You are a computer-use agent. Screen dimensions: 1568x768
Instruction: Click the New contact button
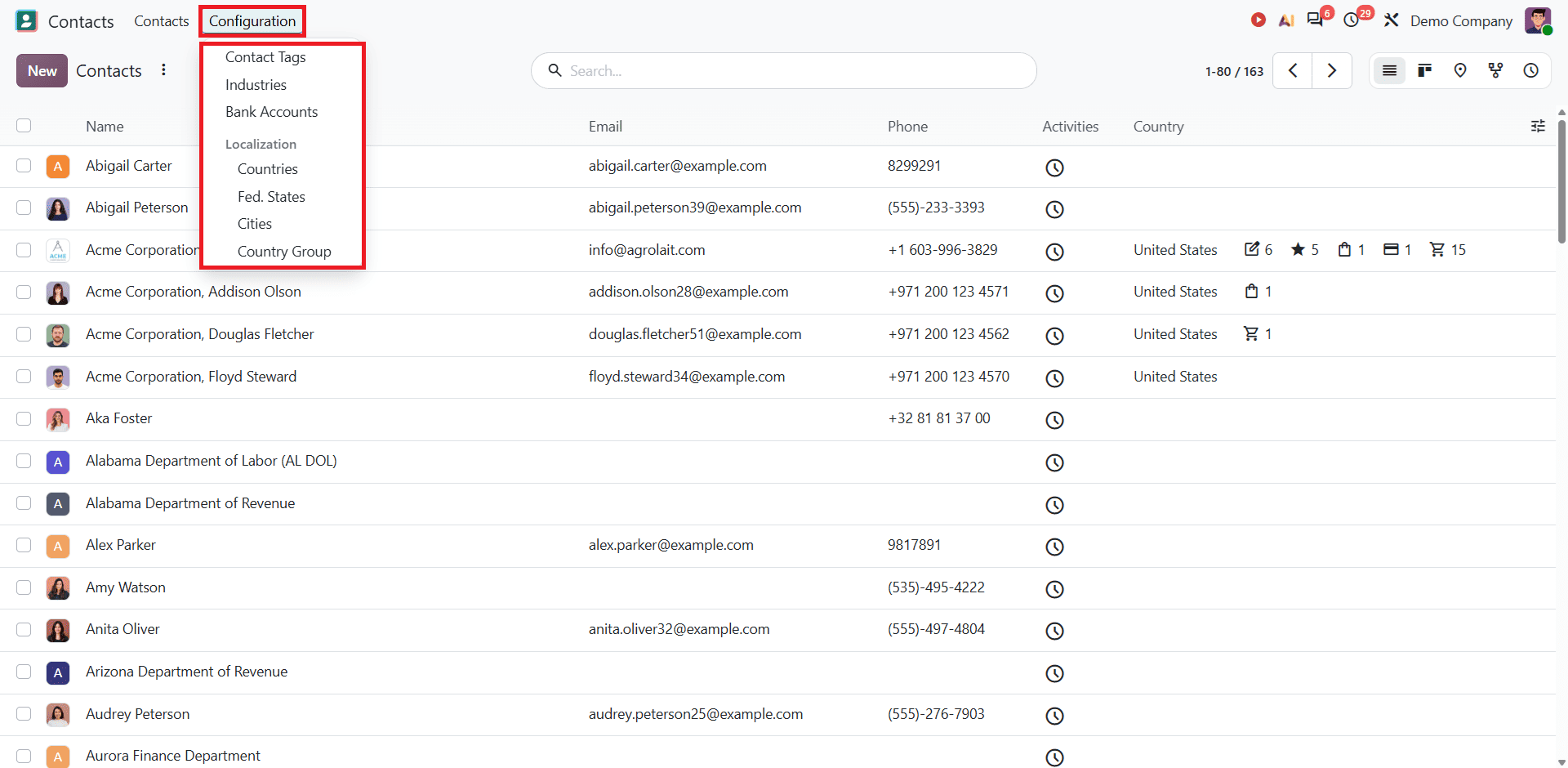(42, 71)
